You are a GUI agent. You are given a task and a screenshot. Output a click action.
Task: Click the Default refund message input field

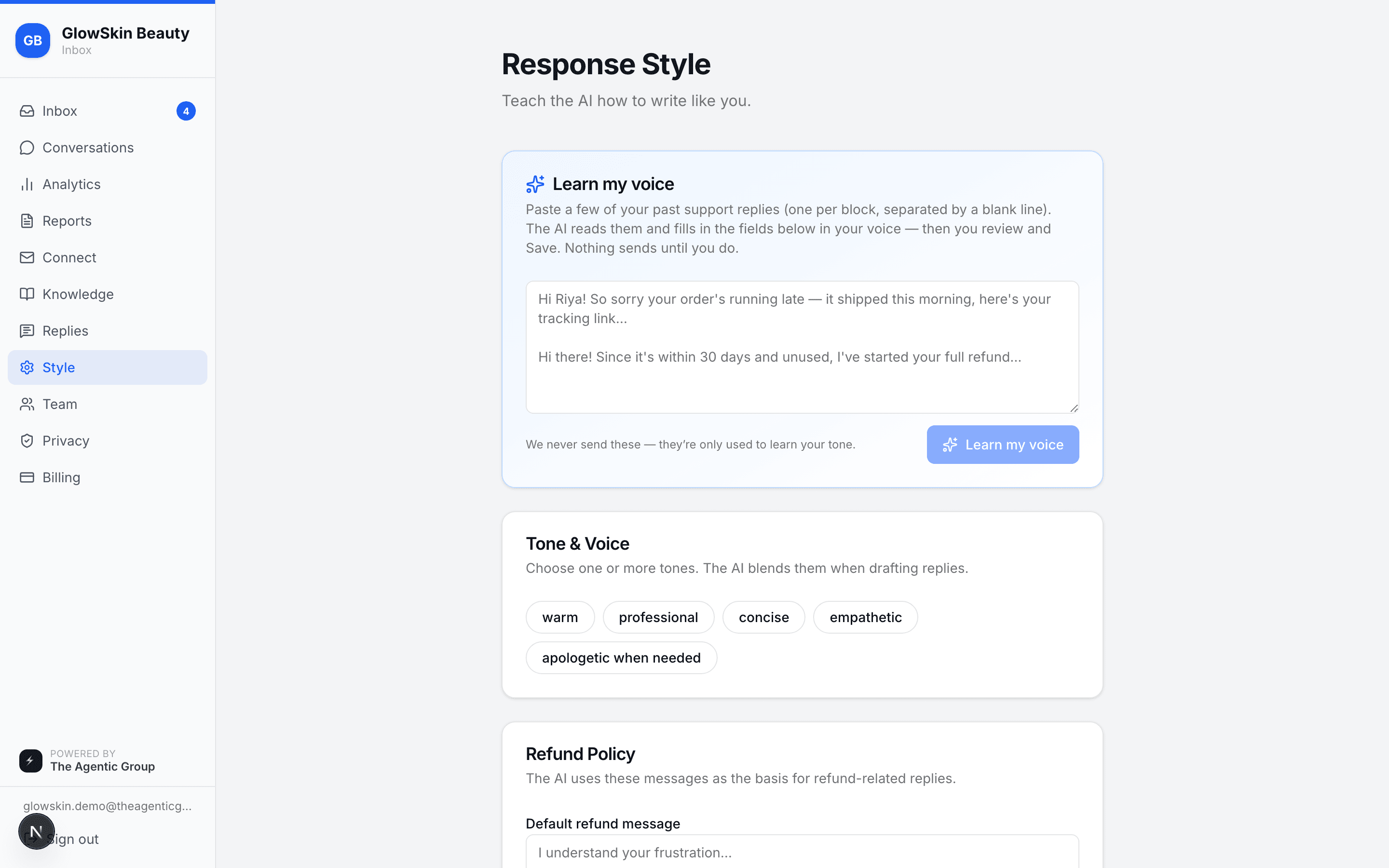[x=802, y=852]
